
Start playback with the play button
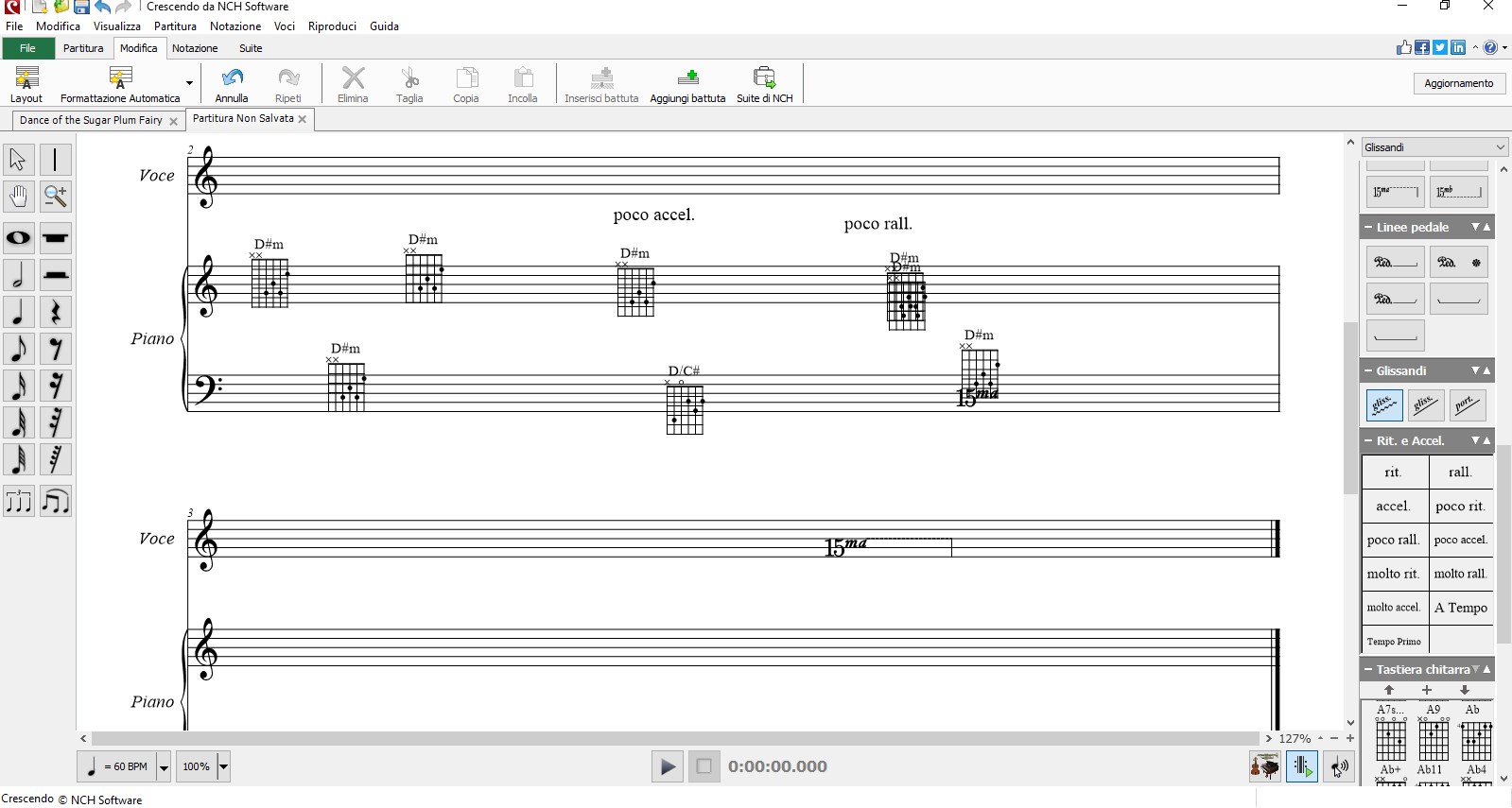point(667,766)
